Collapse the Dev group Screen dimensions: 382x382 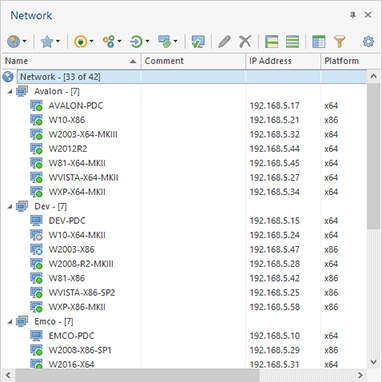[10, 206]
